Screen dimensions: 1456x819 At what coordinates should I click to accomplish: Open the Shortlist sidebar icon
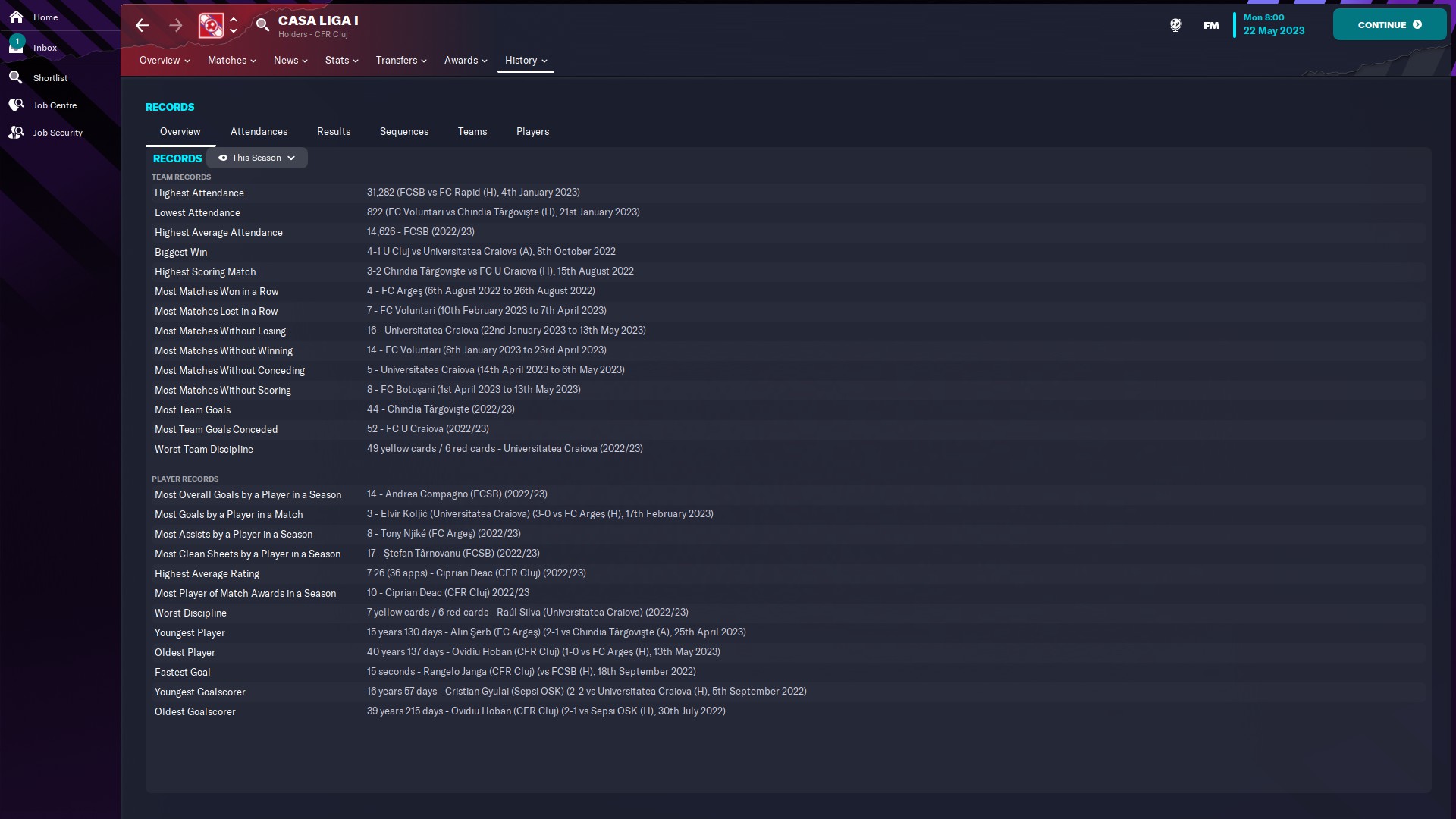tap(16, 77)
